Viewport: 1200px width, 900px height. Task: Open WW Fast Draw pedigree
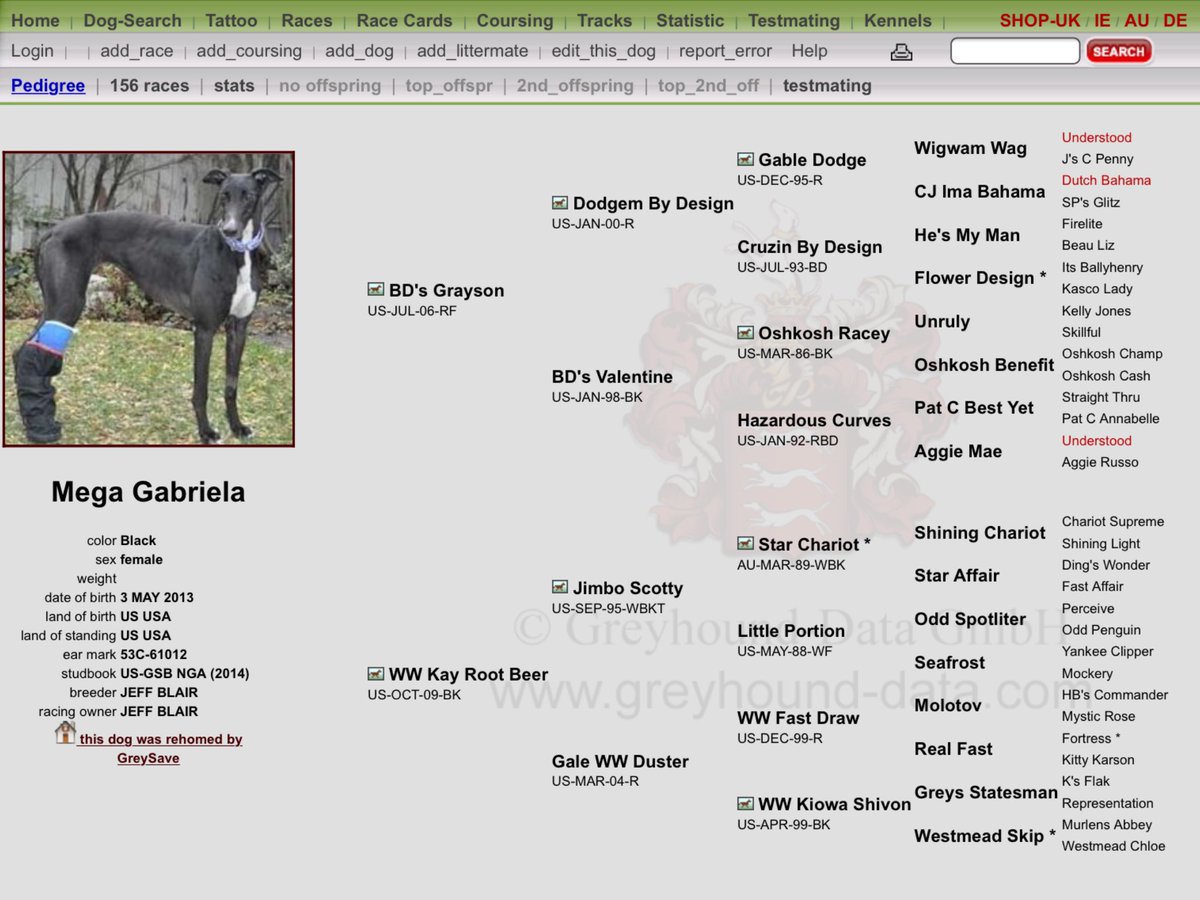798,718
